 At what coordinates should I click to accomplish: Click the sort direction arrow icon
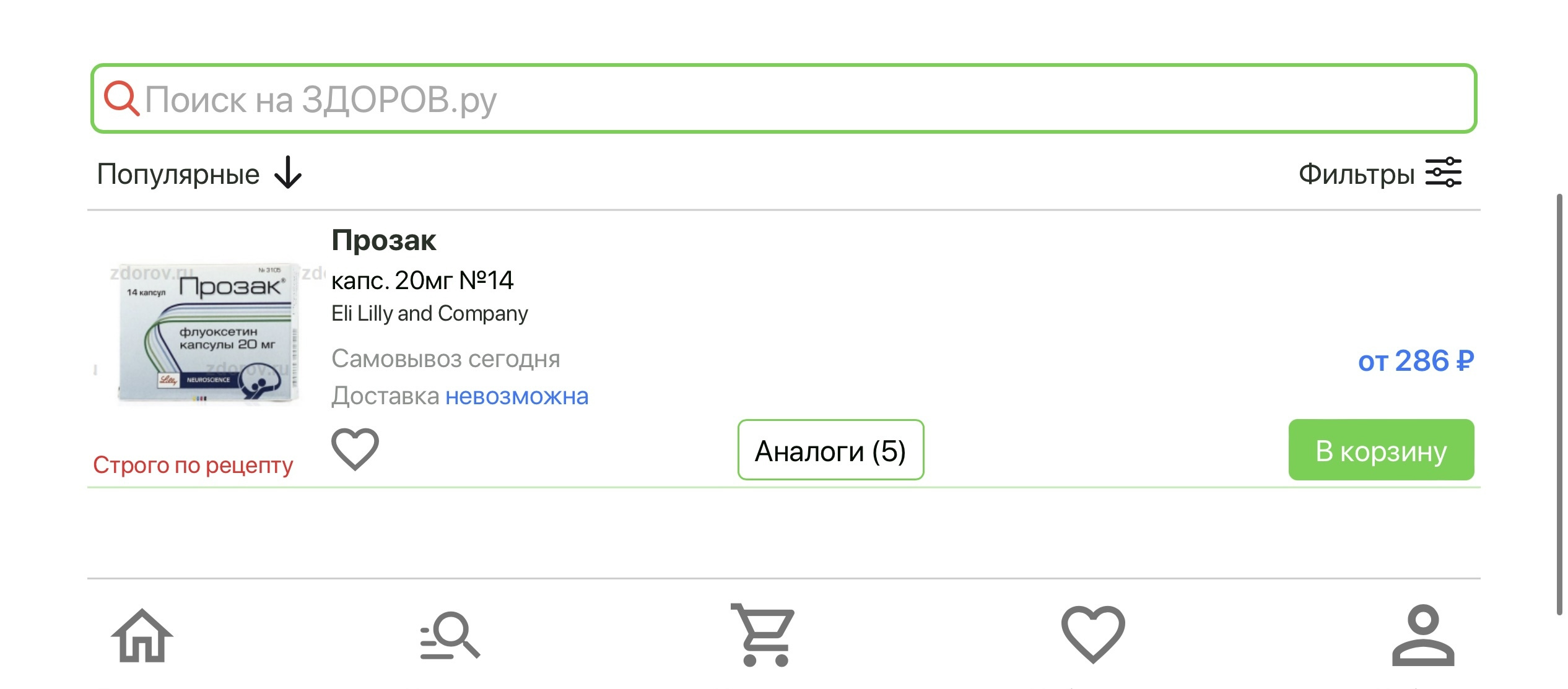(x=288, y=173)
